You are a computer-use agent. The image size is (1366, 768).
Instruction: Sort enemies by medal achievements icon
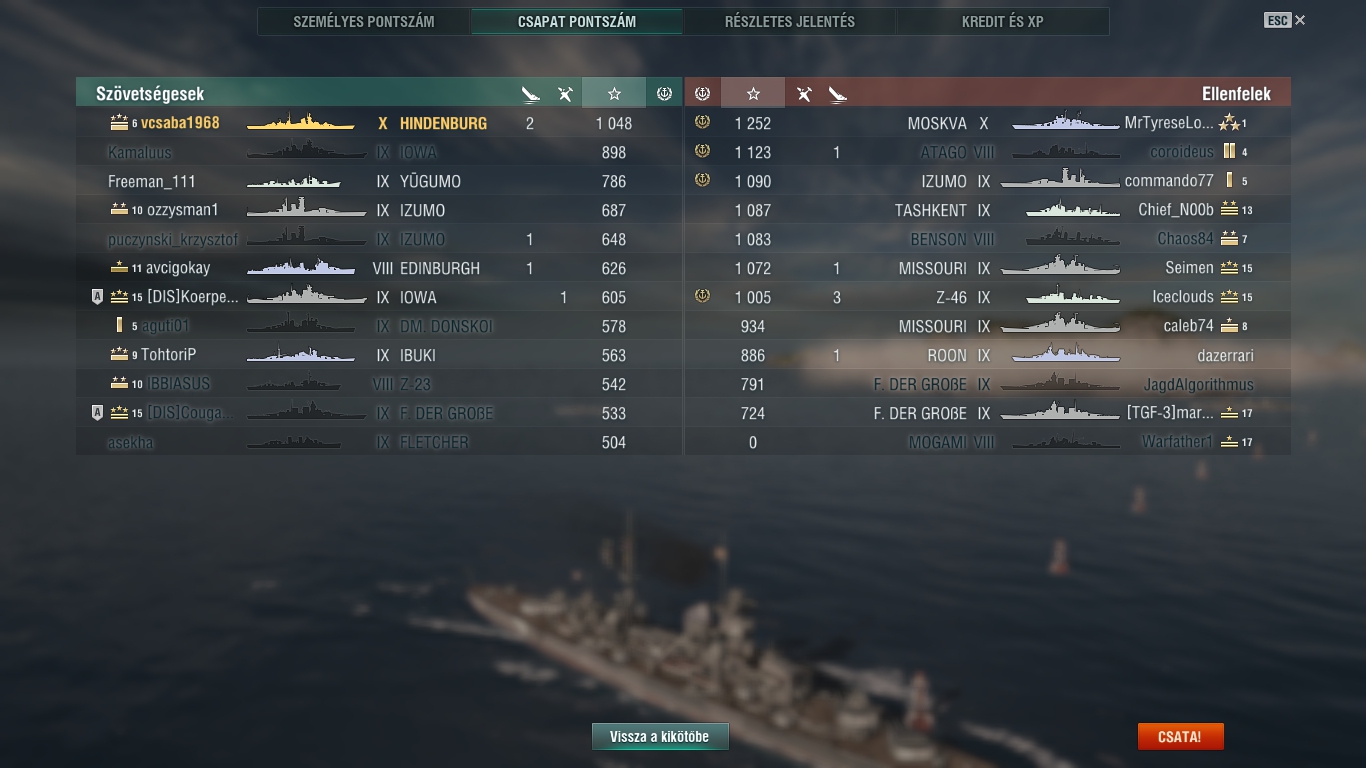(702, 93)
